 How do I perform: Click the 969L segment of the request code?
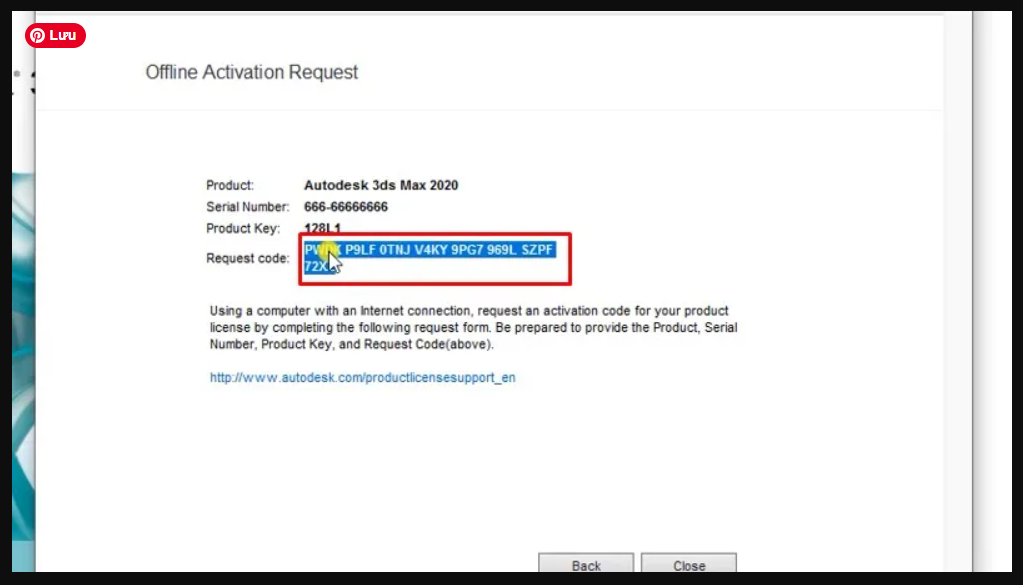coord(494,250)
